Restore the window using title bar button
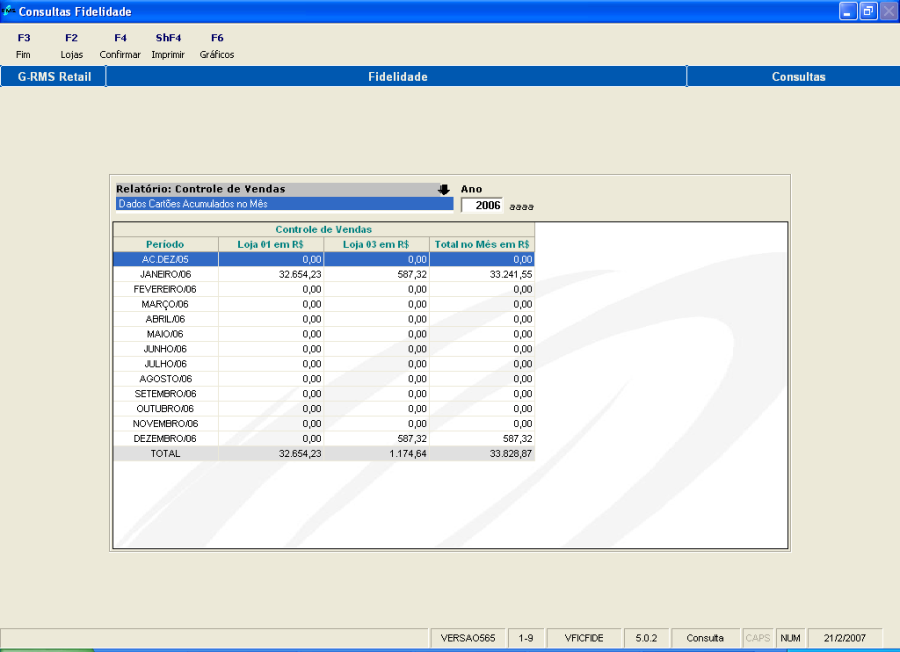This screenshot has width=900, height=652. click(x=867, y=11)
